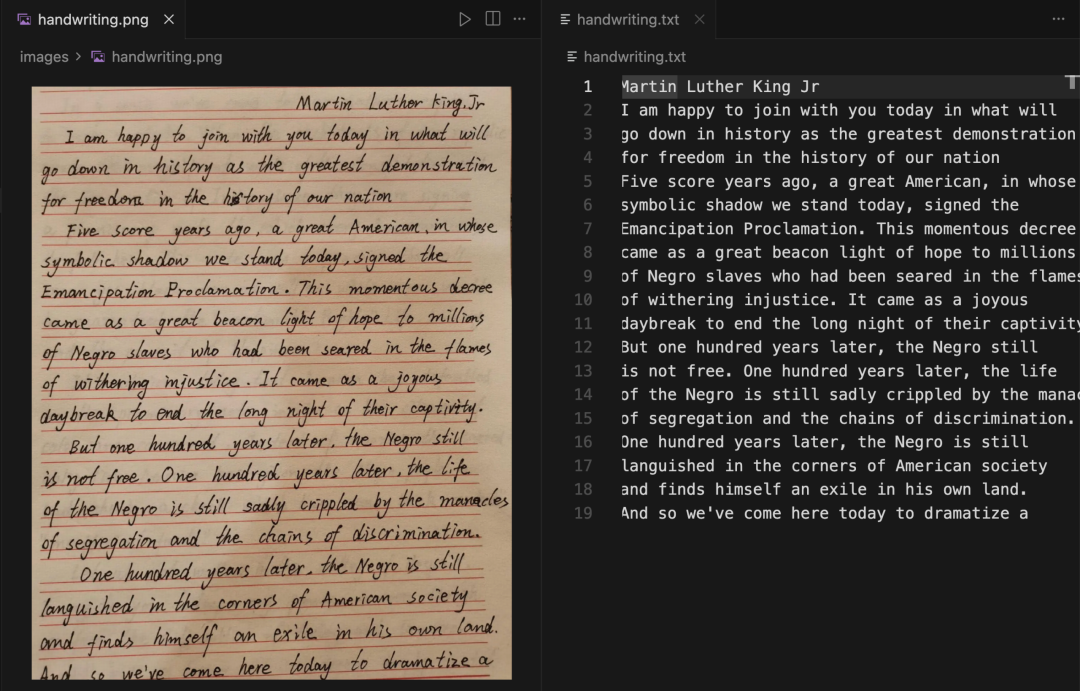Open More Actions menu of right editor group
The image size is (1080, 691).
click(x=1058, y=19)
